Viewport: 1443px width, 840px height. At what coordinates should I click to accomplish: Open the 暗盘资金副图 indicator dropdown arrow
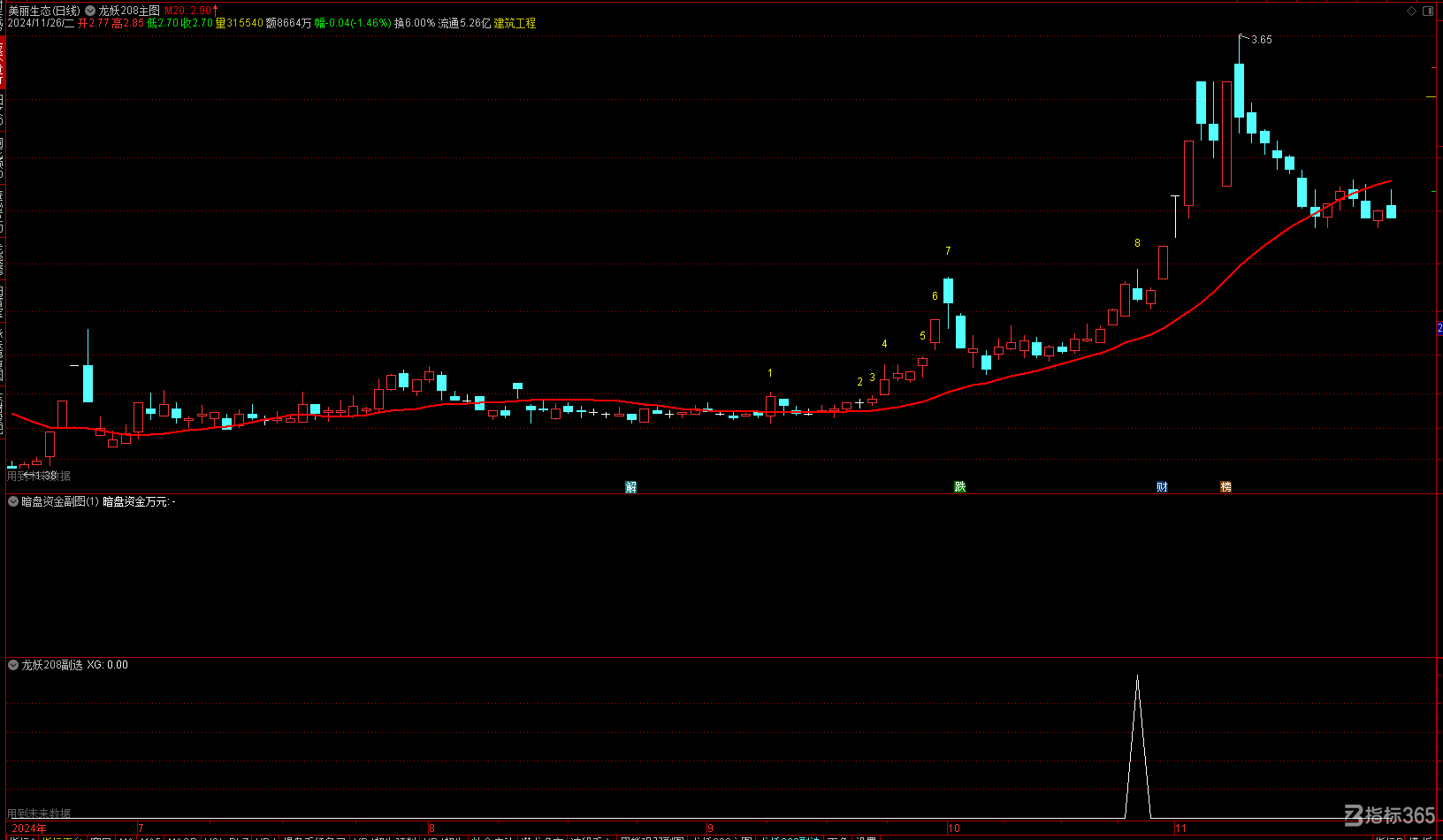click(13, 501)
